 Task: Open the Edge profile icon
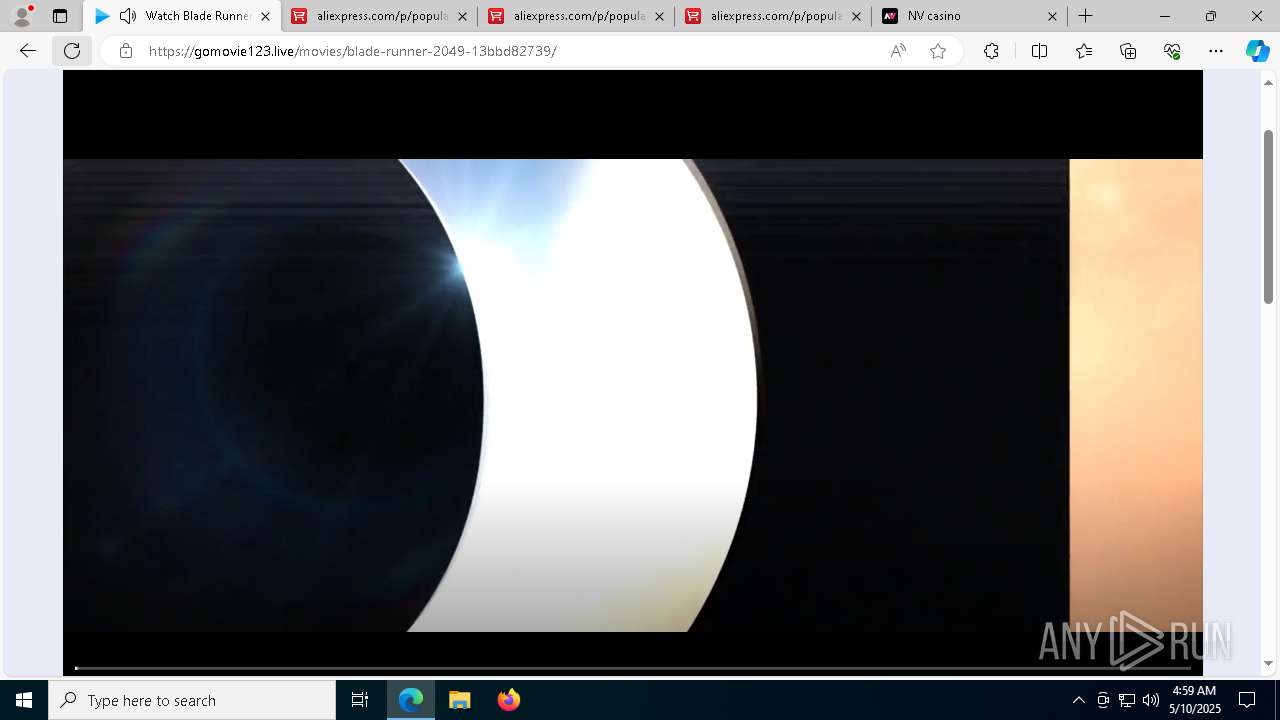[x=22, y=16]
